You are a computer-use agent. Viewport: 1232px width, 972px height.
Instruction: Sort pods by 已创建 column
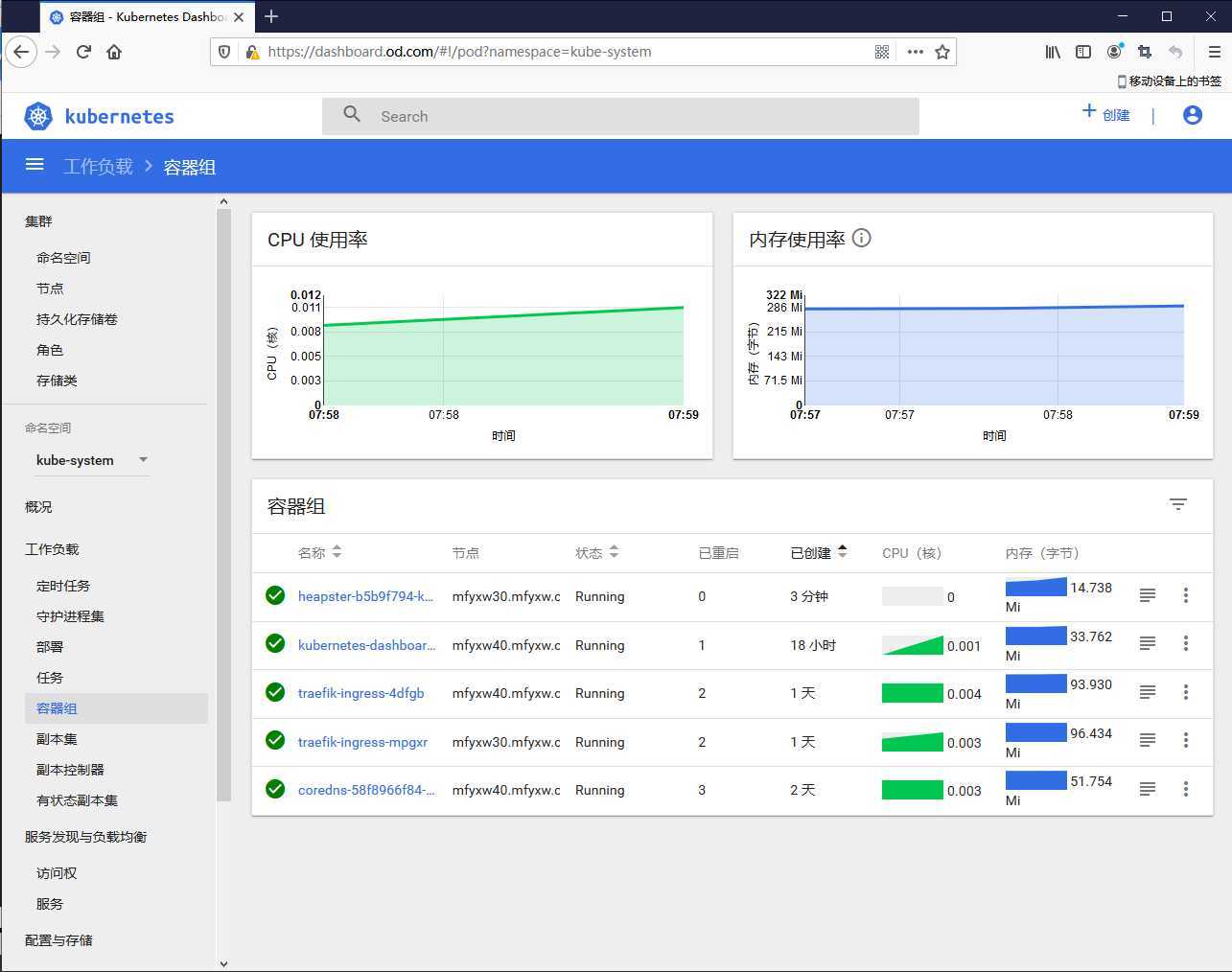819,552
